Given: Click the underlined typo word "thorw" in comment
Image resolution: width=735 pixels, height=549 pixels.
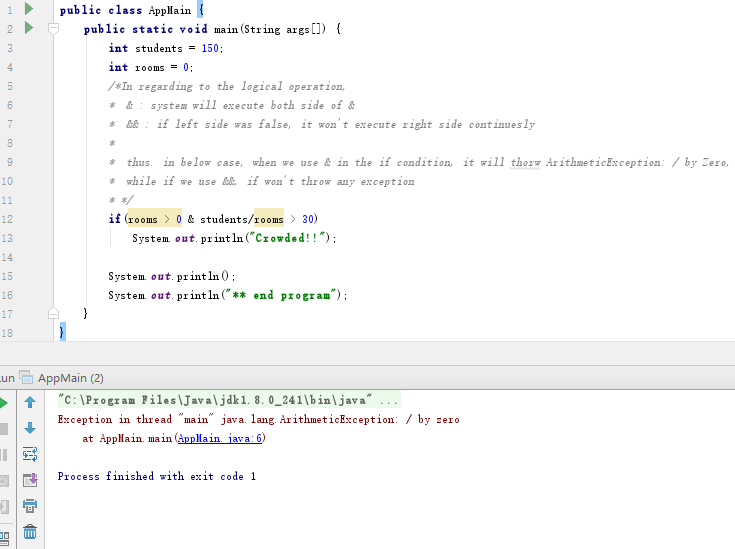Looking at the screenshot, I should 525,162.
